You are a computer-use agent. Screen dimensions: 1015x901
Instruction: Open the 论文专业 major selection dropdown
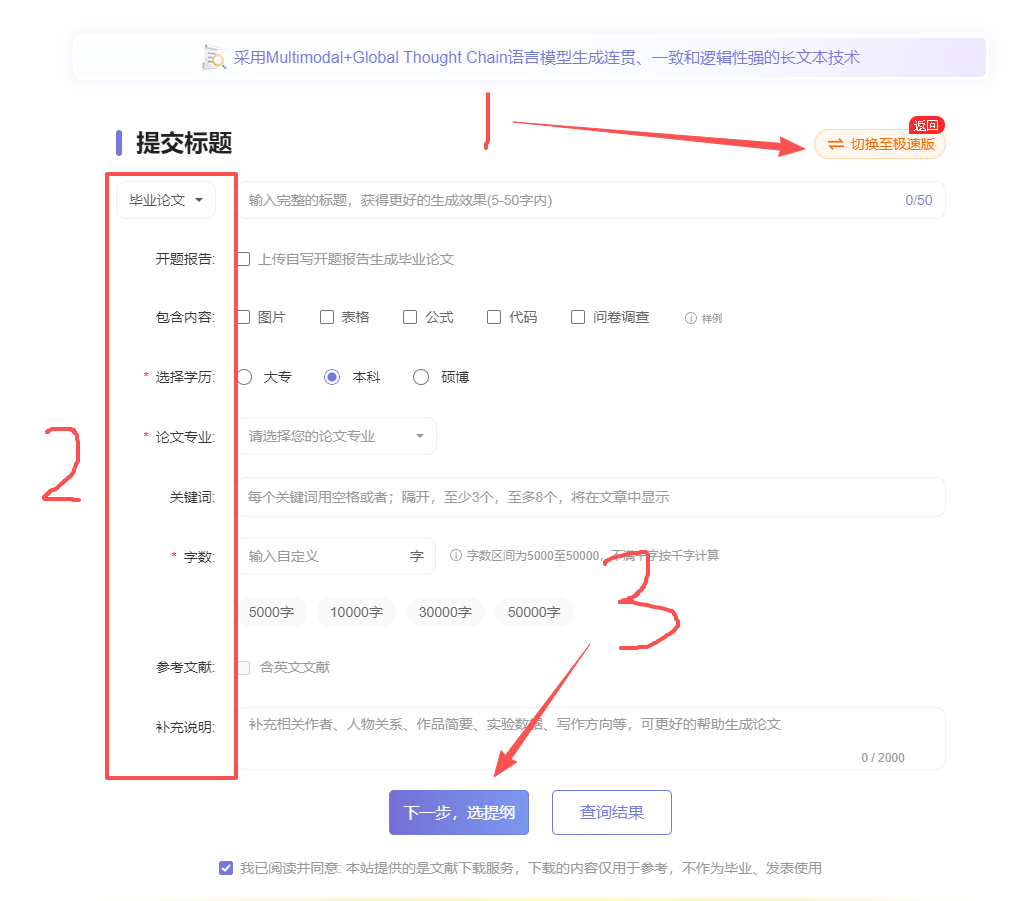(x=336, y=436)
